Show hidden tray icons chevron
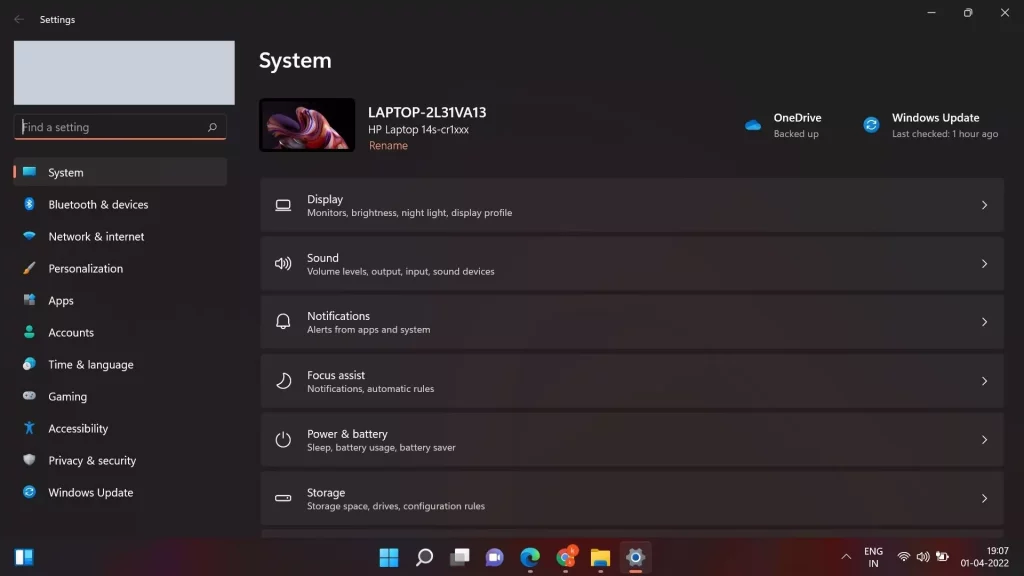 pos(846,557)
